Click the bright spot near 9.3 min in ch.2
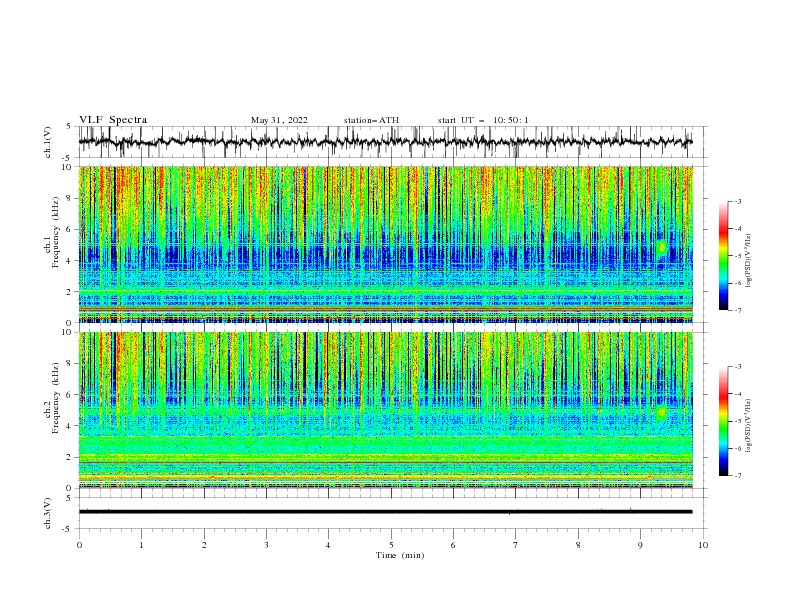 coord(662,413)
